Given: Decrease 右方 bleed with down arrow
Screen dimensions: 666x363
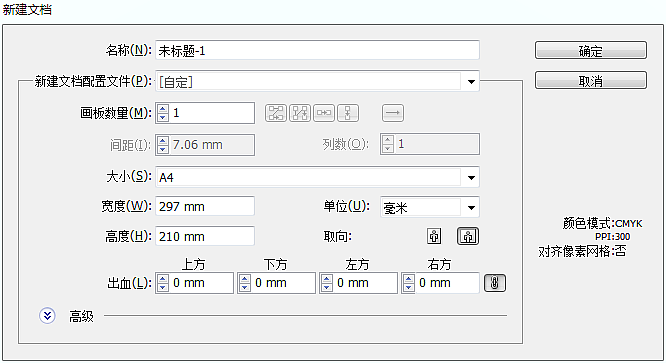Looking at the screenshot, I should [x=409, y=287].
